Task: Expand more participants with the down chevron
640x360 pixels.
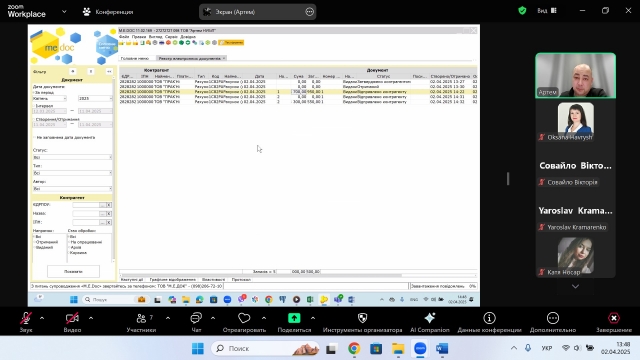Action: (575, 287)
